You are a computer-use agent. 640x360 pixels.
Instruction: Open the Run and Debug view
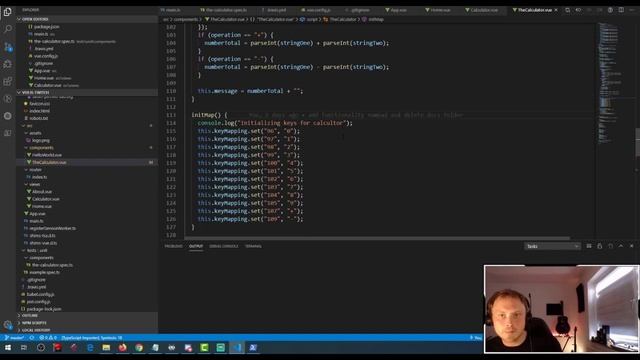(7, 64)
